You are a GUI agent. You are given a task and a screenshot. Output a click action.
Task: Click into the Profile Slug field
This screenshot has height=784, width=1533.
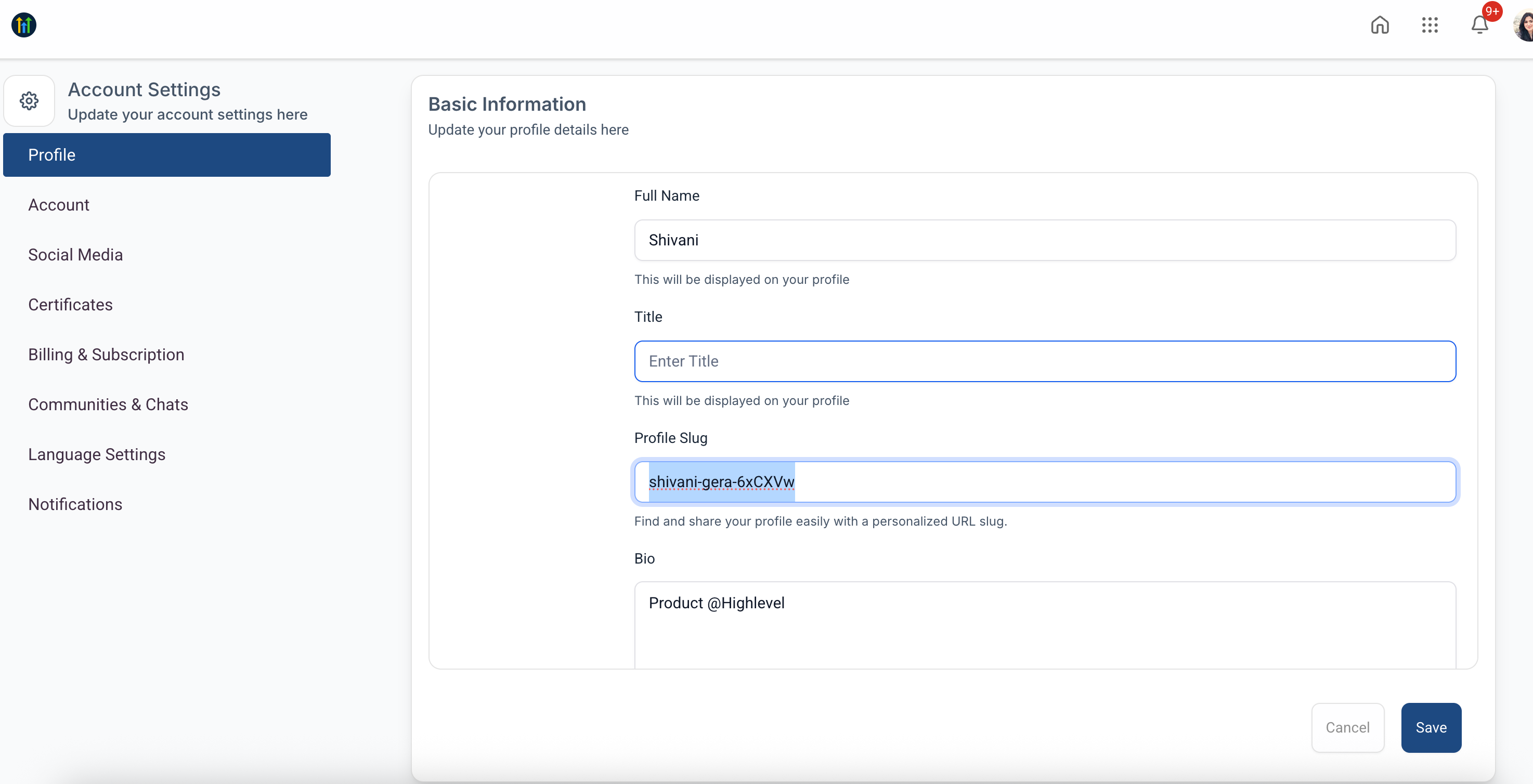1044,482
